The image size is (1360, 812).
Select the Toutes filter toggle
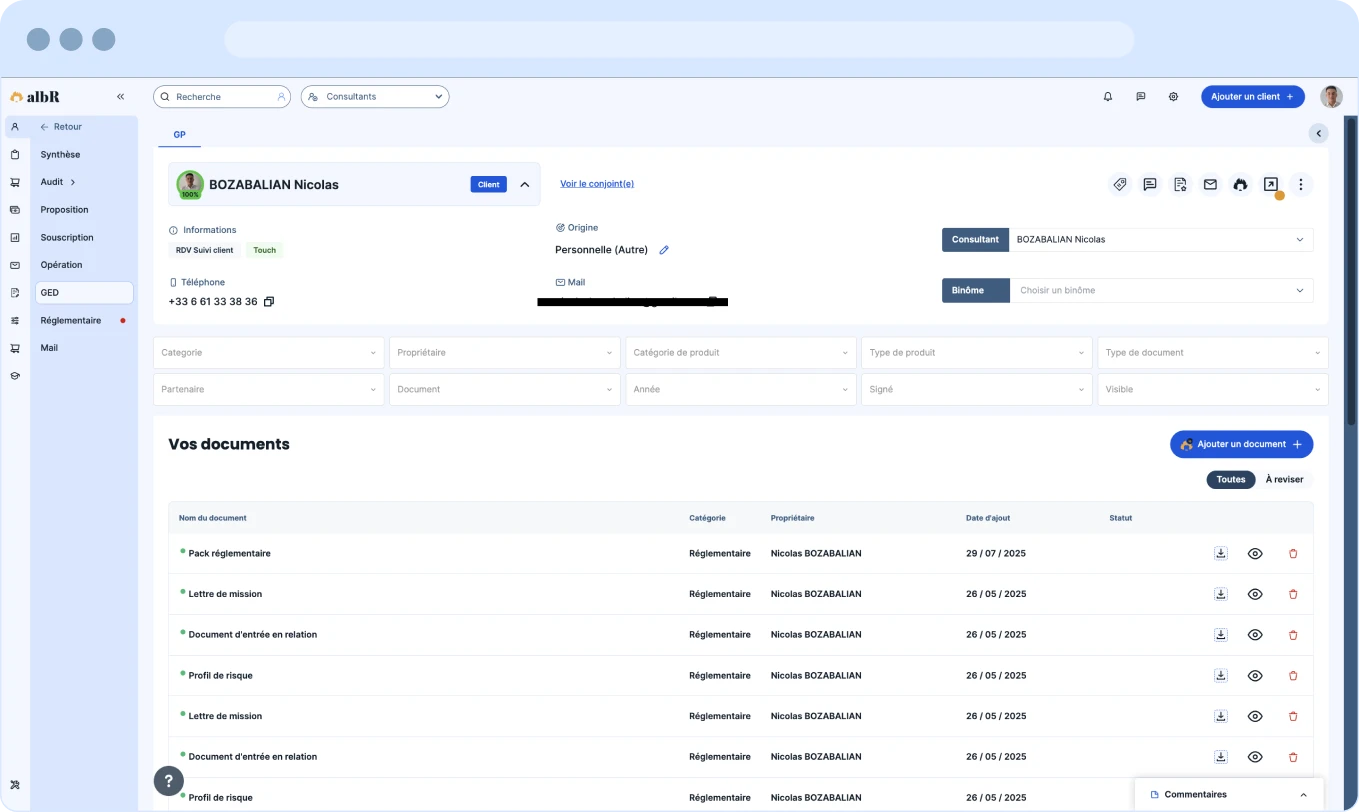(x=1230, y=480)
